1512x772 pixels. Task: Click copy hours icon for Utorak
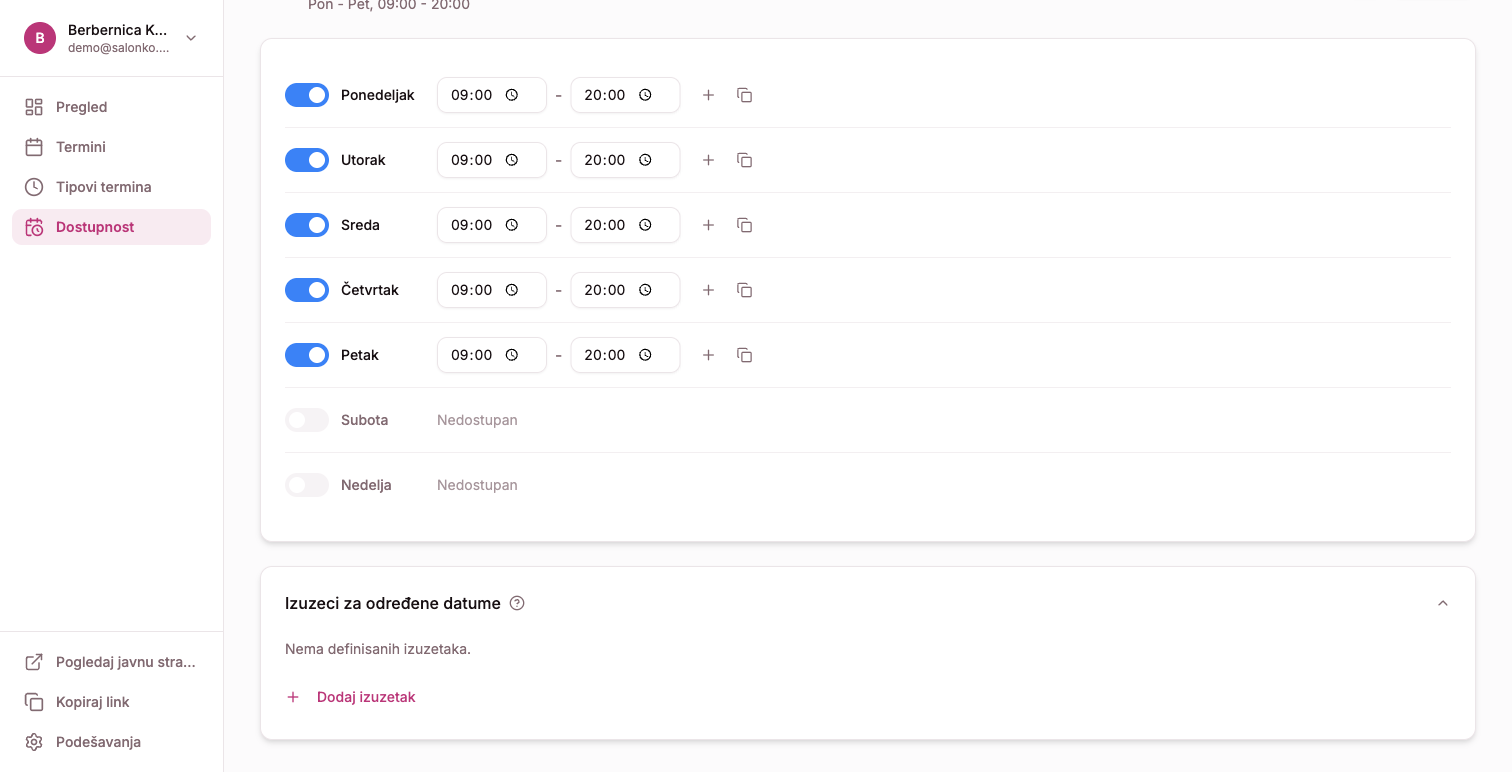744,160
